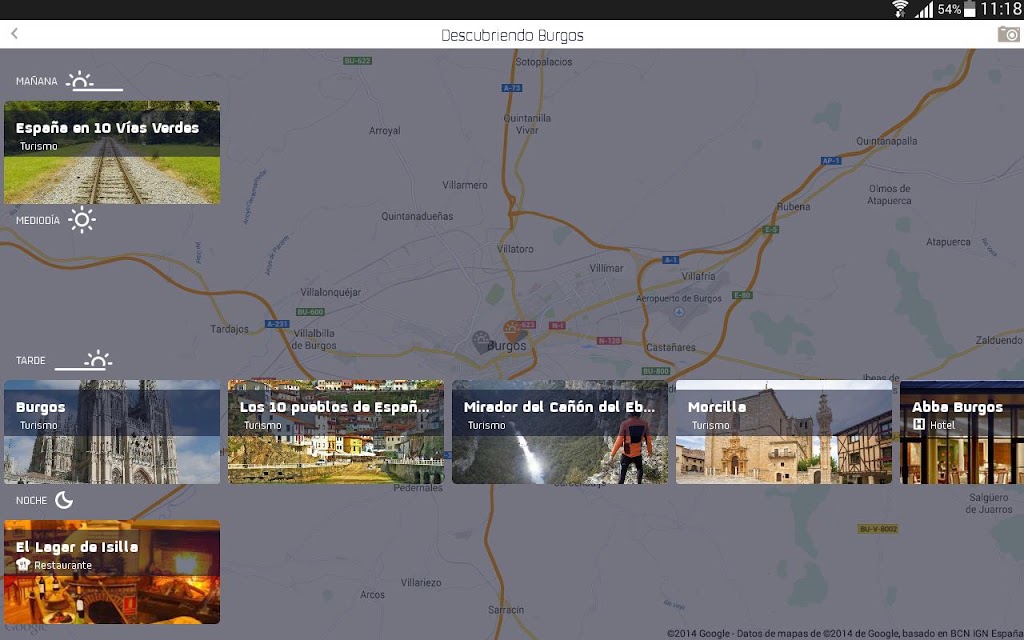Open the Abba Burgos hotel card
The width and height of the screenshot is (1024, 640).
pyautogui.click(x=962, y=432)
